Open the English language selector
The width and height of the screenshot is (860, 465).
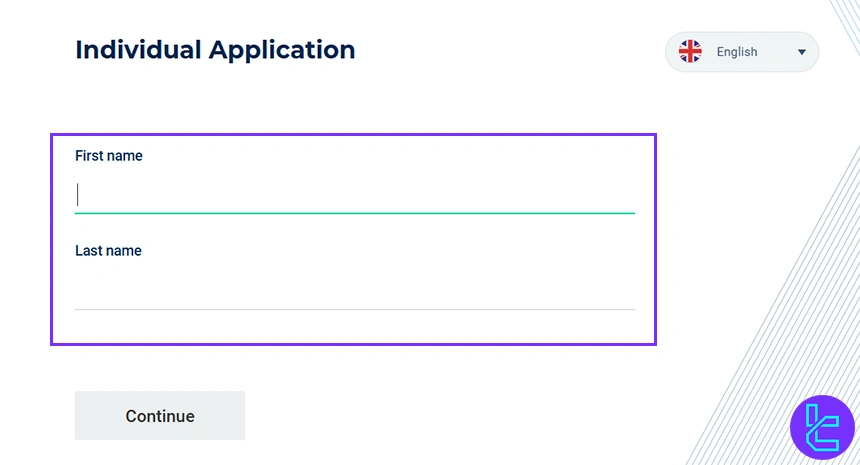742,52
